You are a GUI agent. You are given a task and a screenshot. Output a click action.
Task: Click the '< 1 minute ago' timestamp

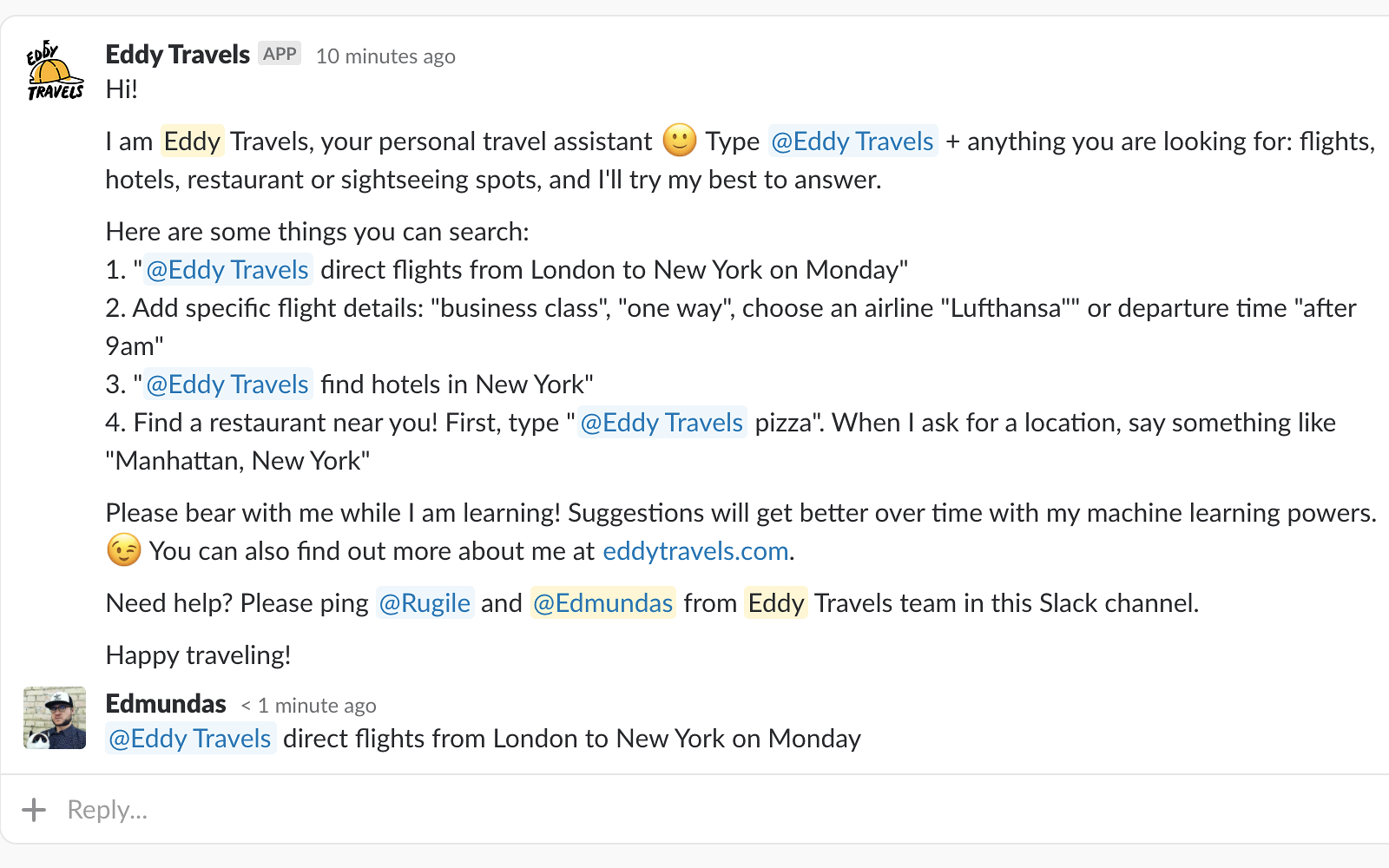[309, 705]
